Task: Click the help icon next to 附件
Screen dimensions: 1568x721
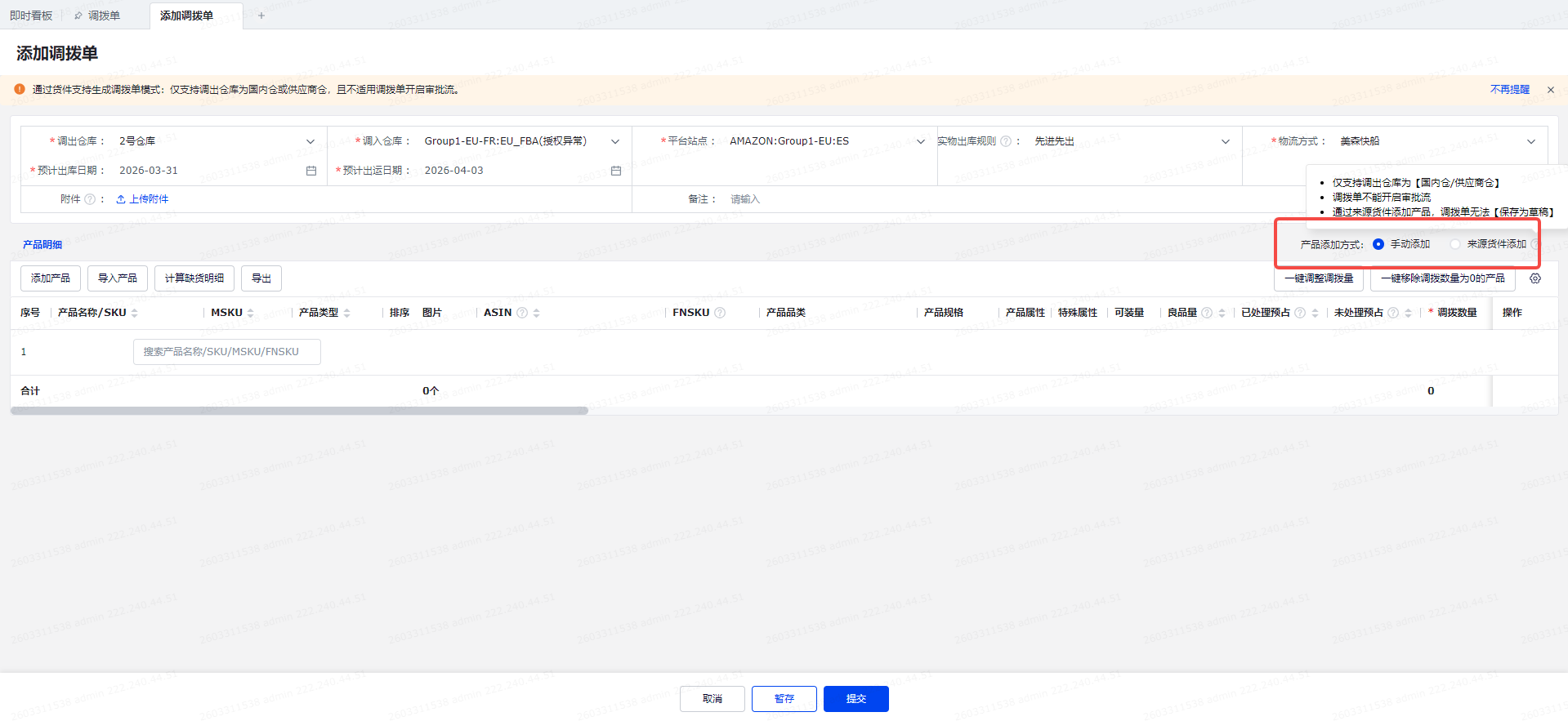Action: [x=90, y=199]
